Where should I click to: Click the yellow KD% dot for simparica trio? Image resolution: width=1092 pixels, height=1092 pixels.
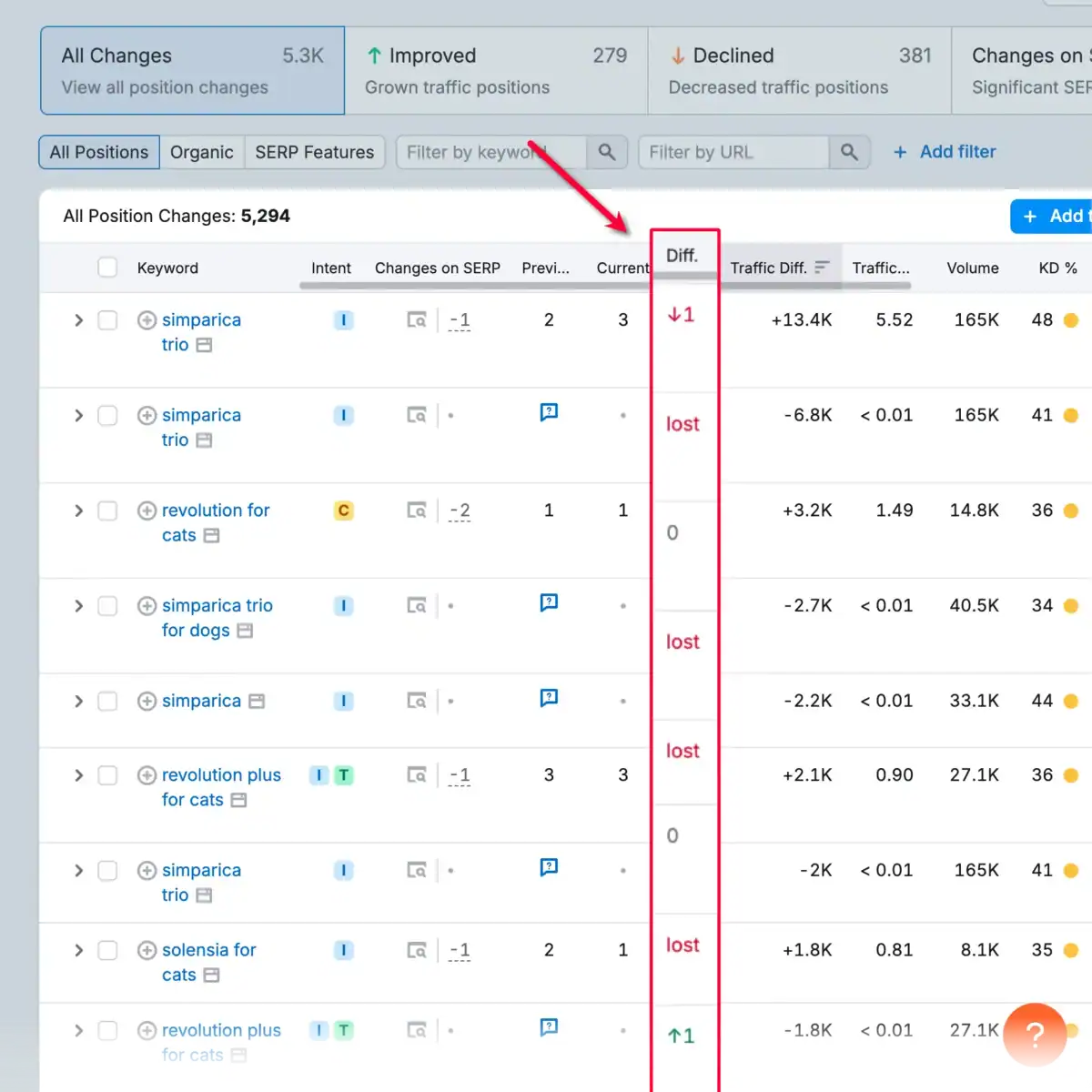[1071, 319]
